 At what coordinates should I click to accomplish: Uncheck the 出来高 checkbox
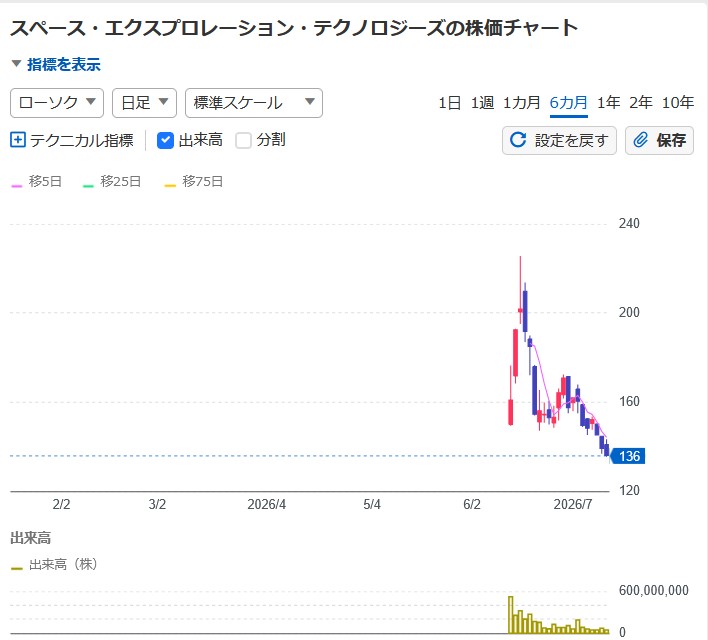point(165,140)
